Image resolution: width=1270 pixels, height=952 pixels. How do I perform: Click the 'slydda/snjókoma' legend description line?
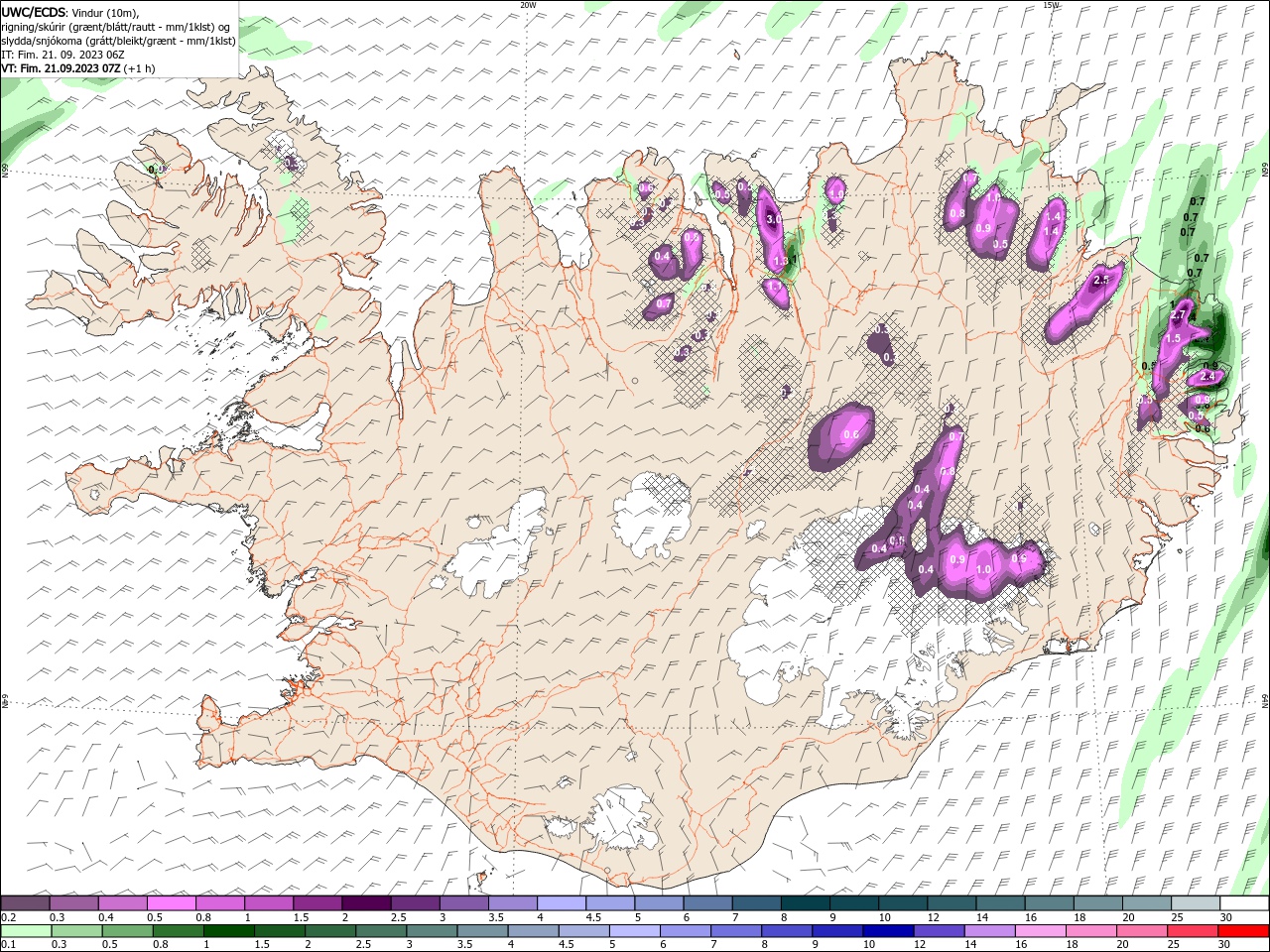pos(118,41)
